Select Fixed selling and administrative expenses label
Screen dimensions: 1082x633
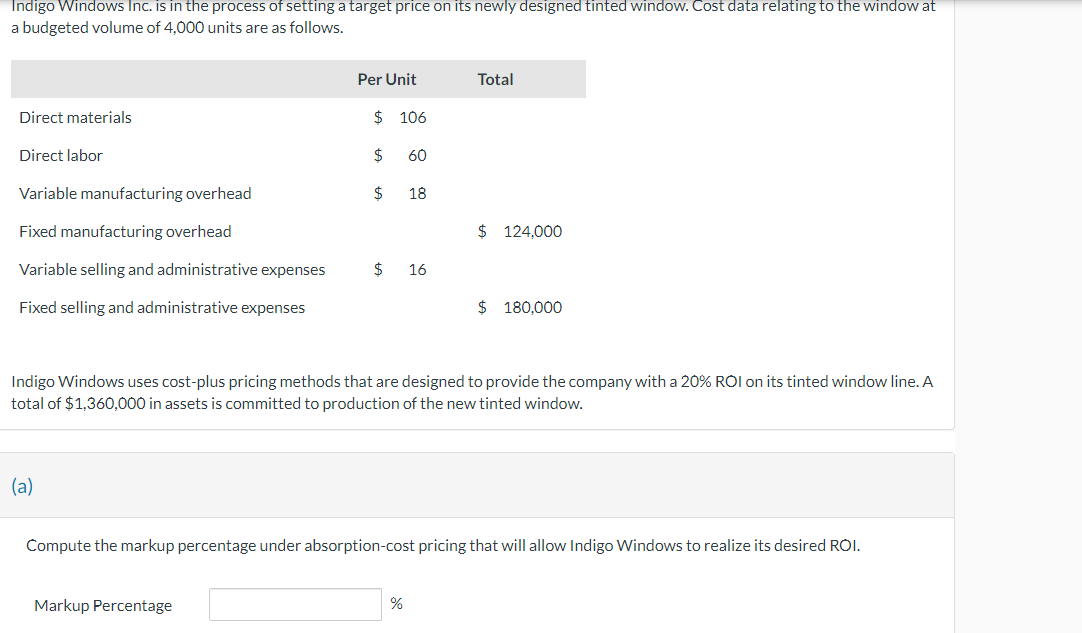click(162, 307)
